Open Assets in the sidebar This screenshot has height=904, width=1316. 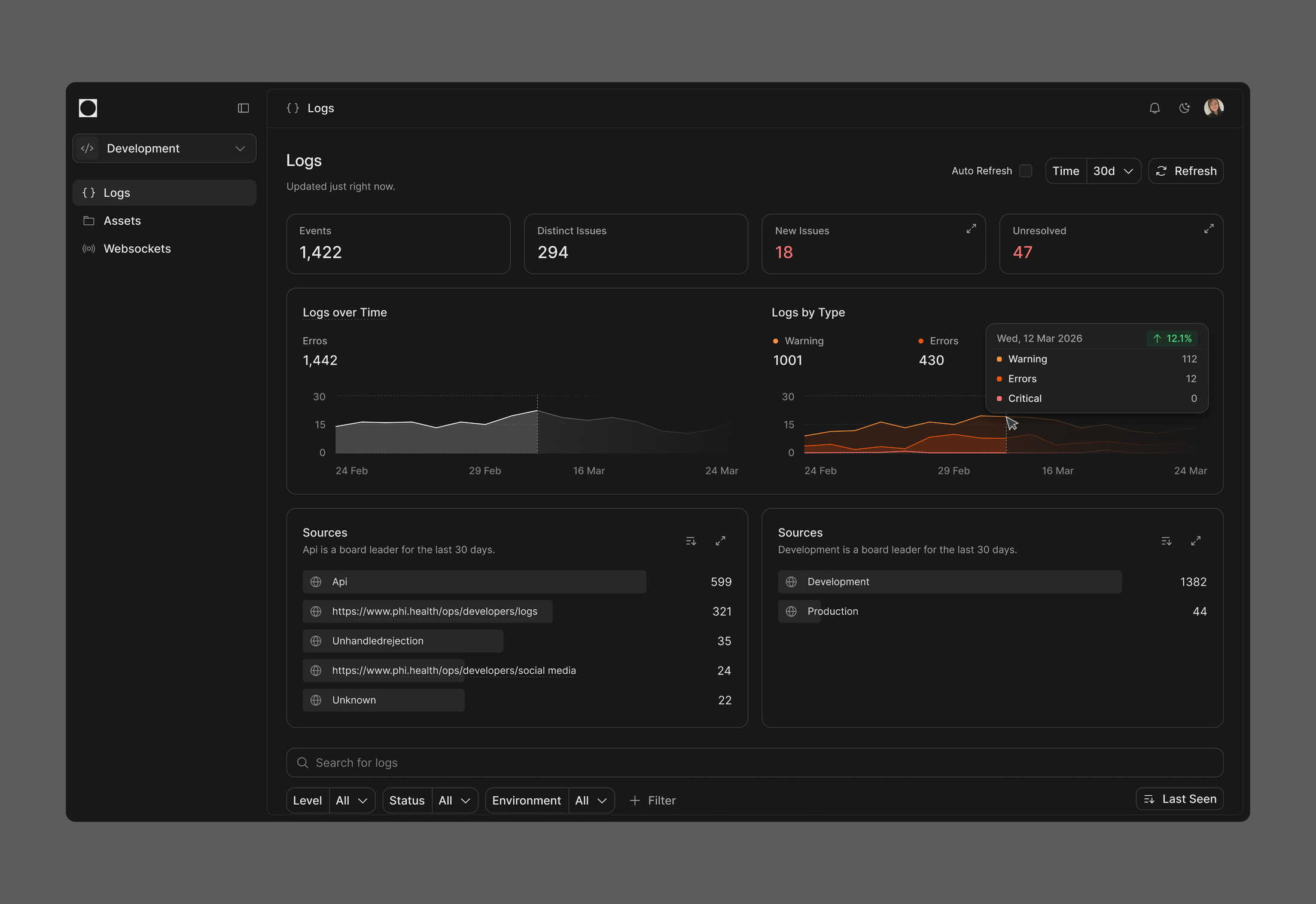tap(164, 221)
